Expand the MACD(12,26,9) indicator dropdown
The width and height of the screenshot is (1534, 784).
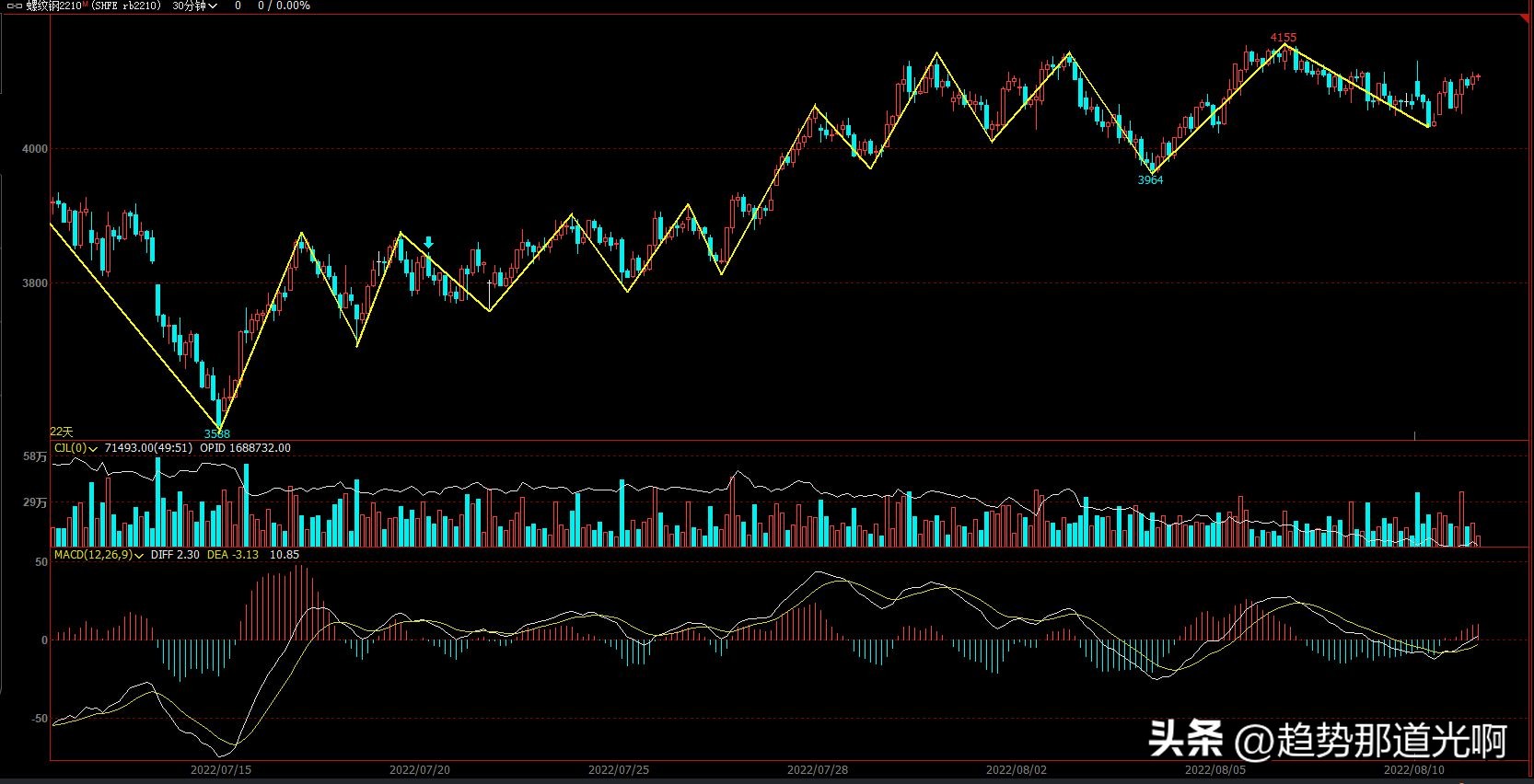(x=99, y=555)
